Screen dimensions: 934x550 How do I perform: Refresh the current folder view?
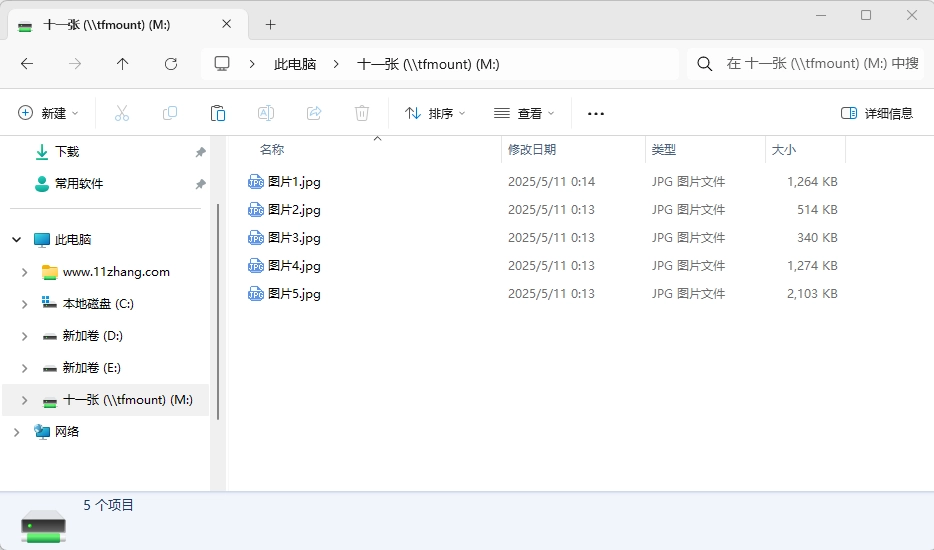pos(171,64)
